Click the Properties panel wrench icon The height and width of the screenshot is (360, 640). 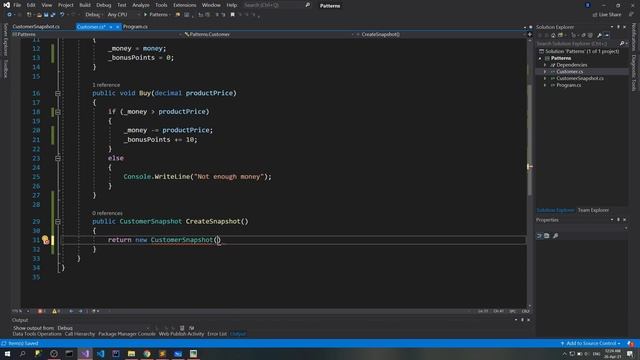(556, 236)
